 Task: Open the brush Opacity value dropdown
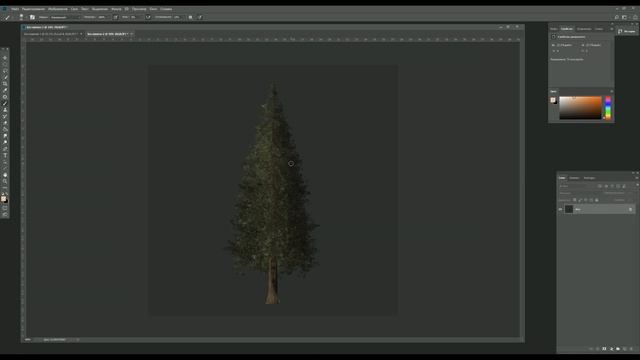tap(103, 17)
